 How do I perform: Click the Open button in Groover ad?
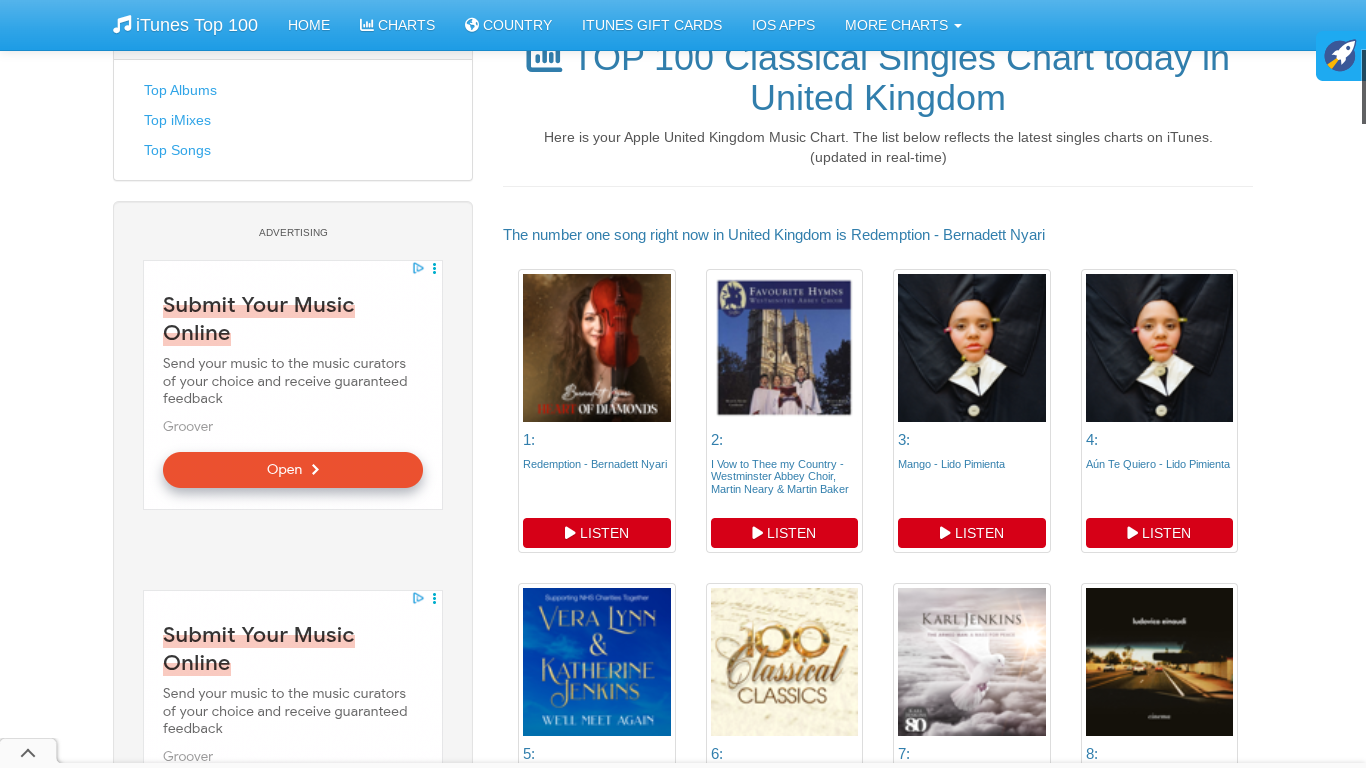[x=293, y=470]
